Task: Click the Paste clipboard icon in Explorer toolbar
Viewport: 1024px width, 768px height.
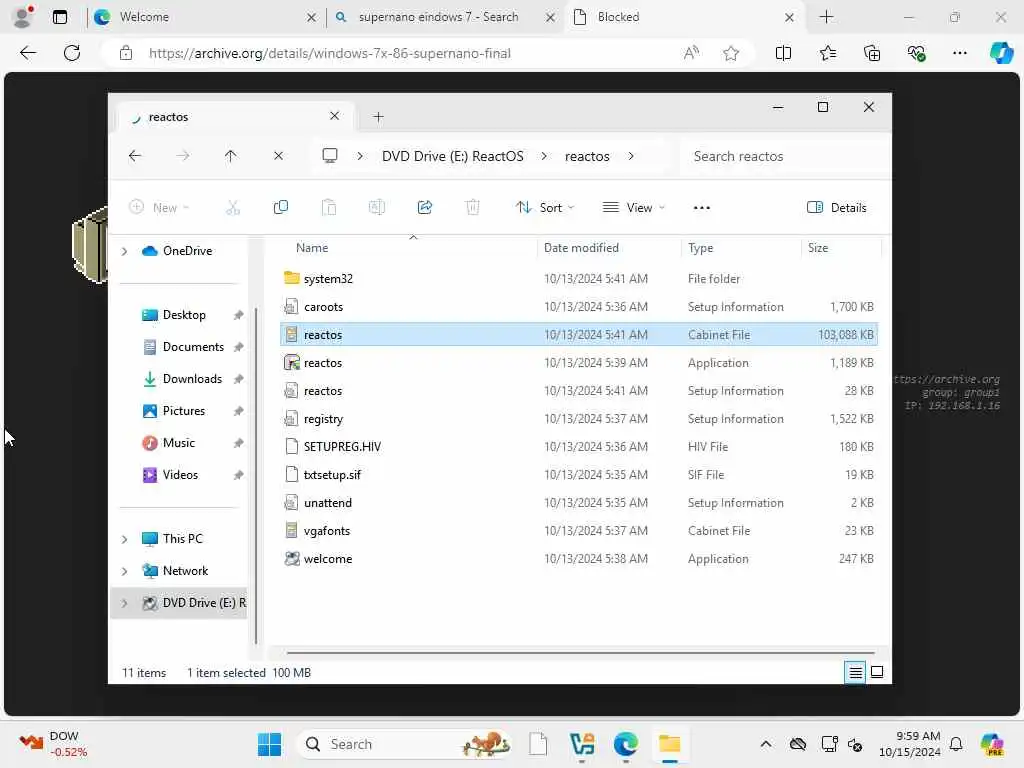Action: pyautogui.click(x=328, y=208)
